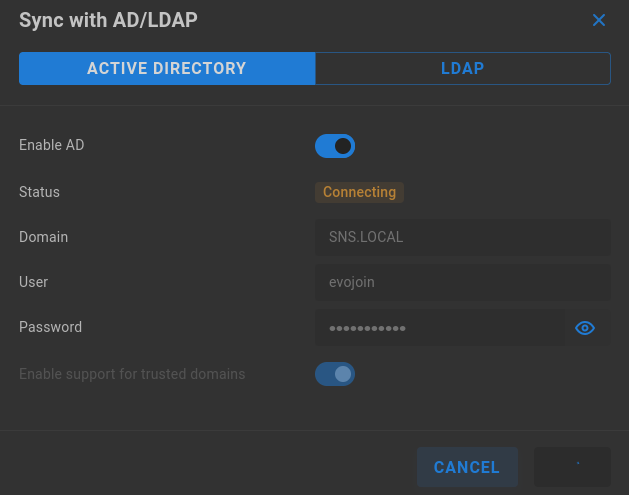Click the loading spinner dot in save button
629x495 pixels.
pyautogui.click(x=578, y=463)
